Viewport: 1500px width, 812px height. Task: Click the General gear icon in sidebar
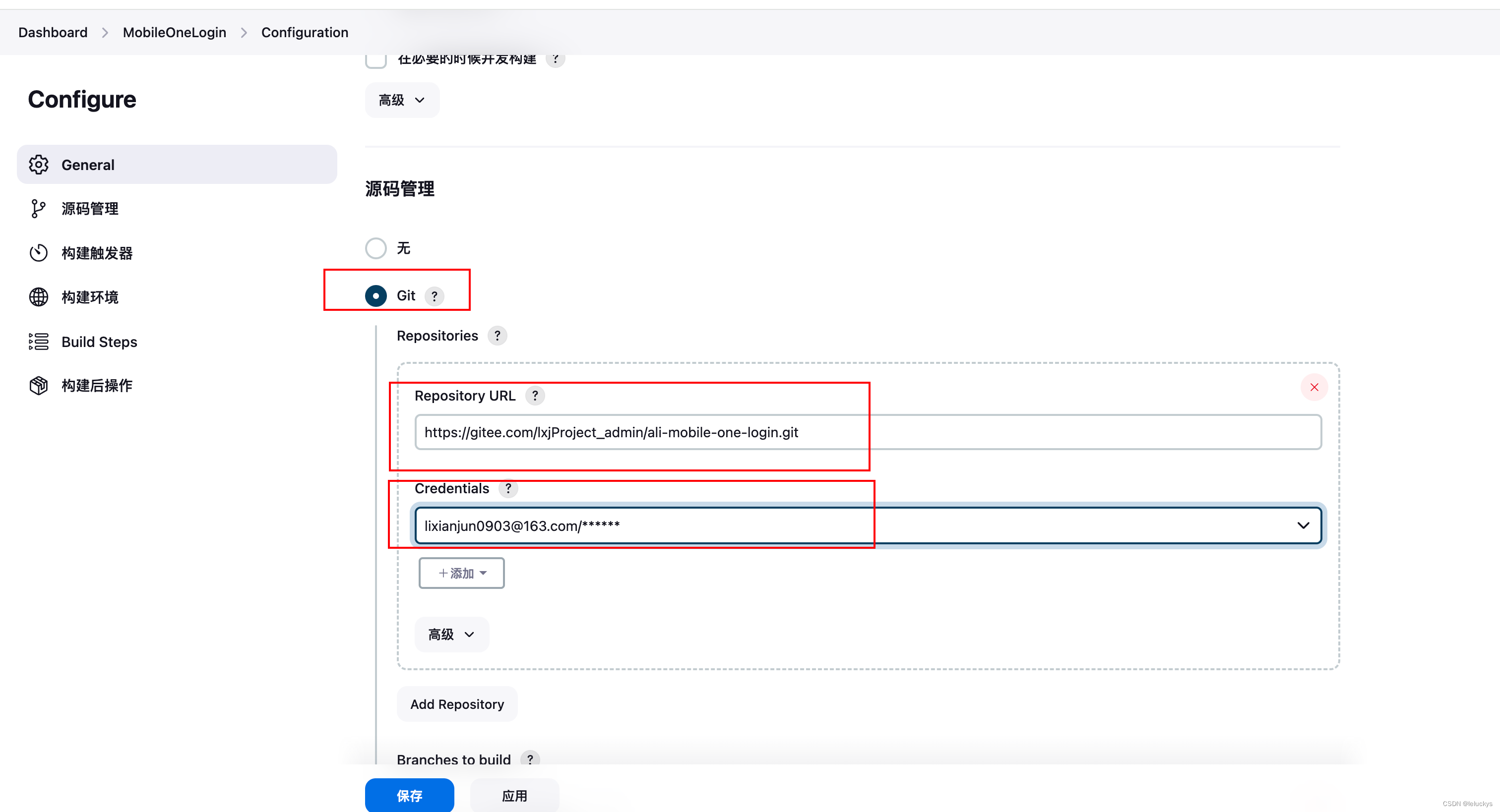[x=38, y=165]
